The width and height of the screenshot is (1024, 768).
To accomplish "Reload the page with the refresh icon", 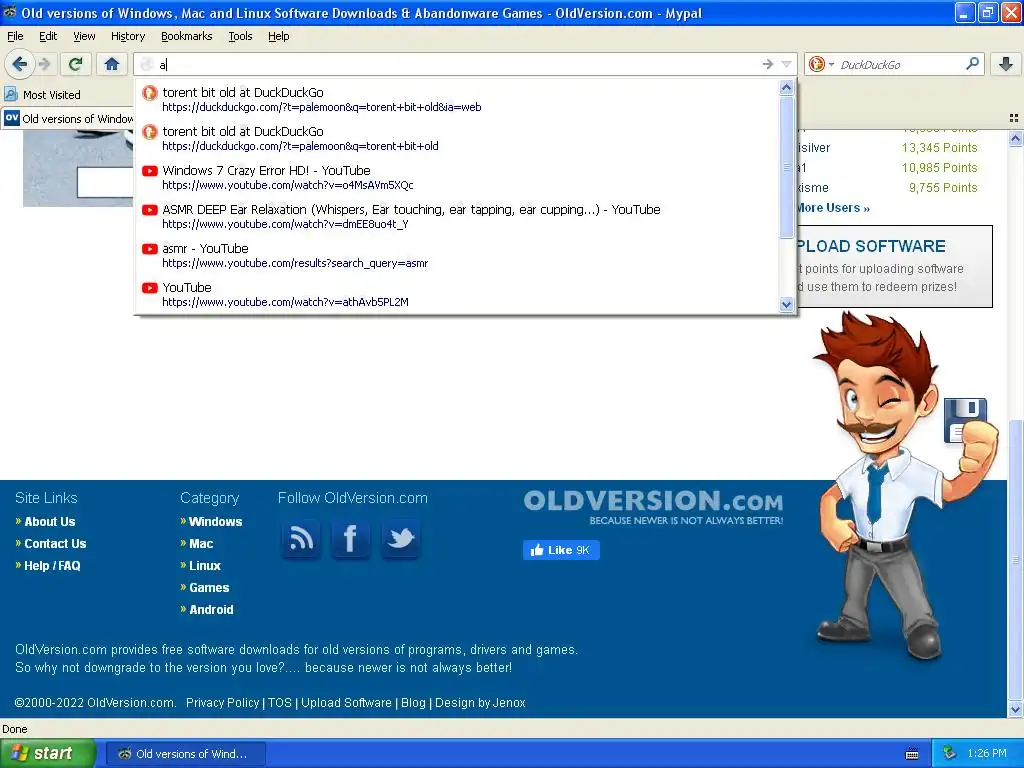I will coord(75,64).
